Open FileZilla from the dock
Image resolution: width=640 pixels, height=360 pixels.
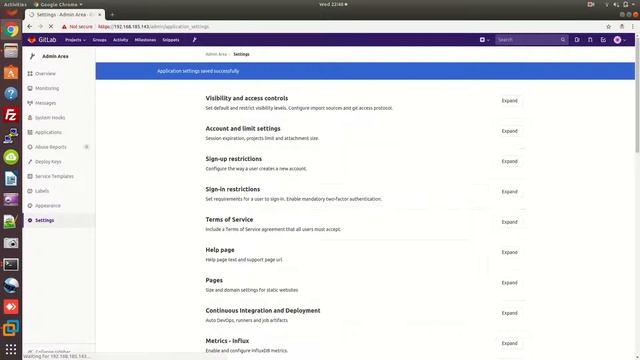tap(11, 115)
